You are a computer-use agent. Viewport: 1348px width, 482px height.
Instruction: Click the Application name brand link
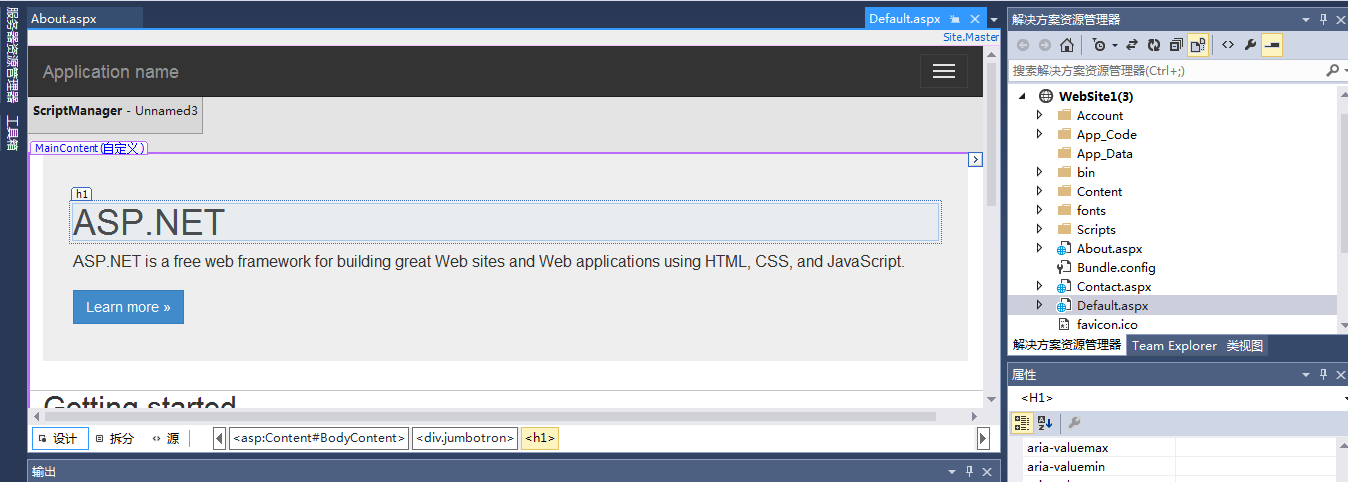pos(111,72)
